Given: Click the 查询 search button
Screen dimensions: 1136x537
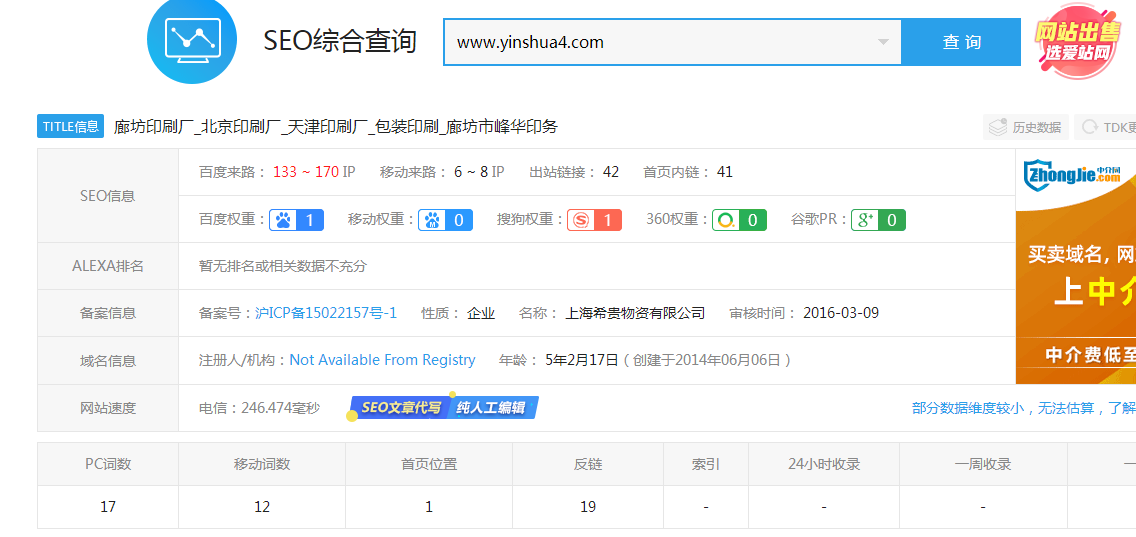Looking at the screenshot, I should (x=961, y=42).
